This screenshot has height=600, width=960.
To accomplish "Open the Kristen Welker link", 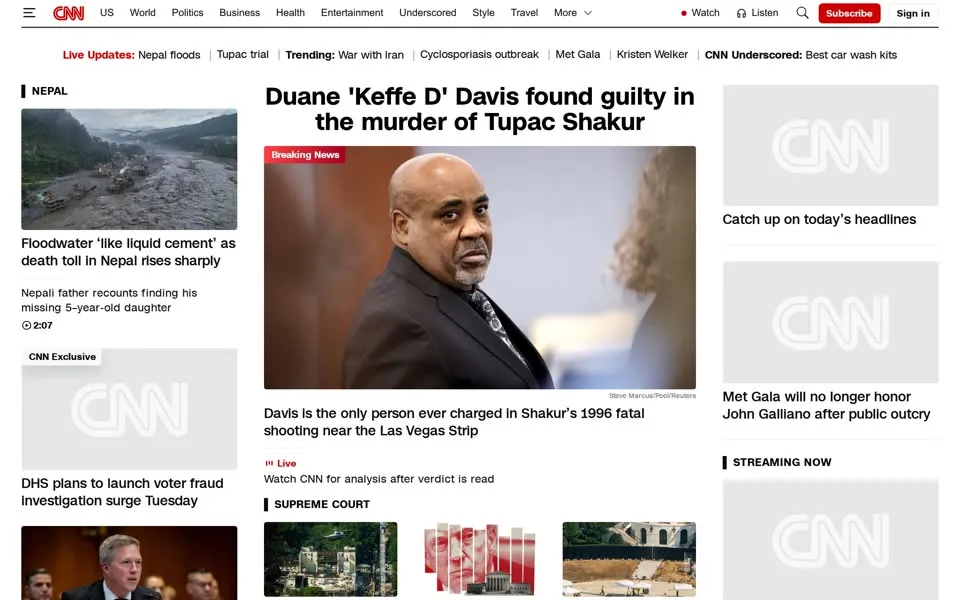I will click(652, 54).
